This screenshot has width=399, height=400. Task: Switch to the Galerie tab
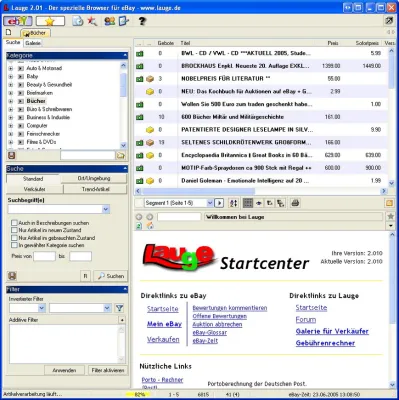tap(33, 43)
